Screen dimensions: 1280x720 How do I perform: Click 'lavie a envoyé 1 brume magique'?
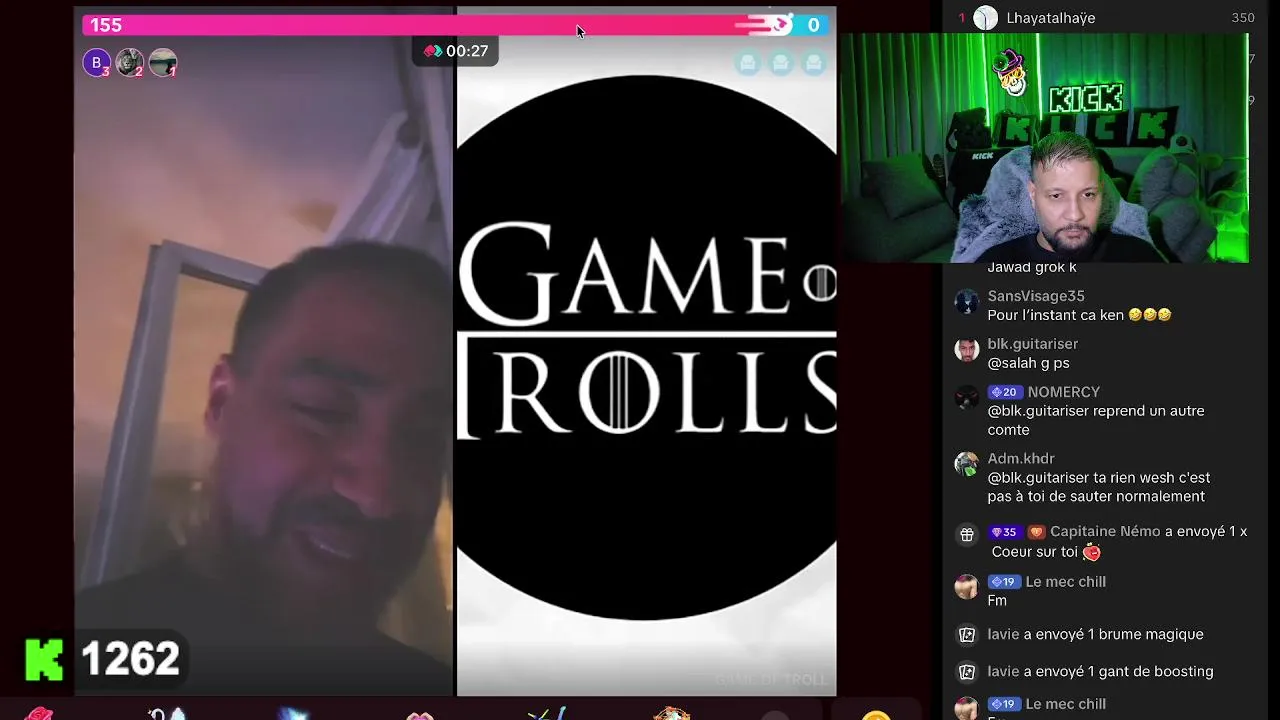(1095, 634)
